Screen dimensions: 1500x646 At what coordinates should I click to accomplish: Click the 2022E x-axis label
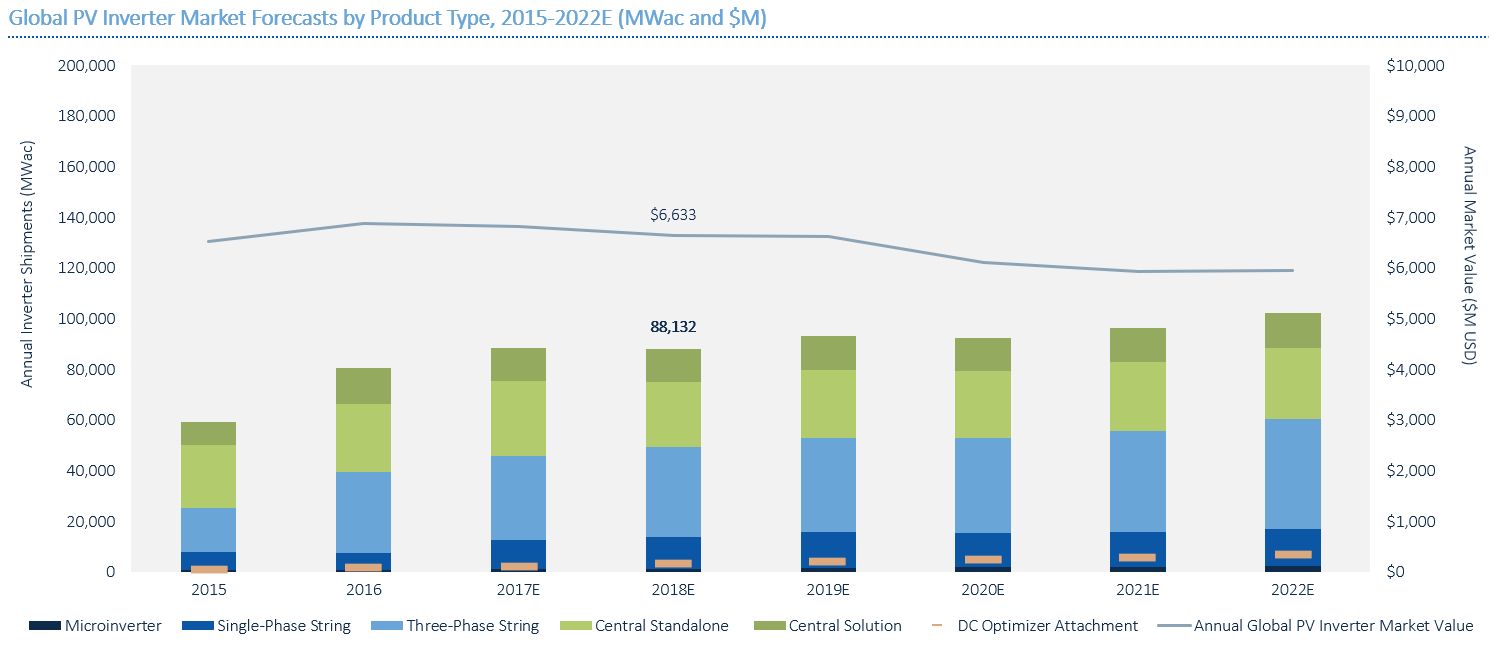tap(1292, 590)
